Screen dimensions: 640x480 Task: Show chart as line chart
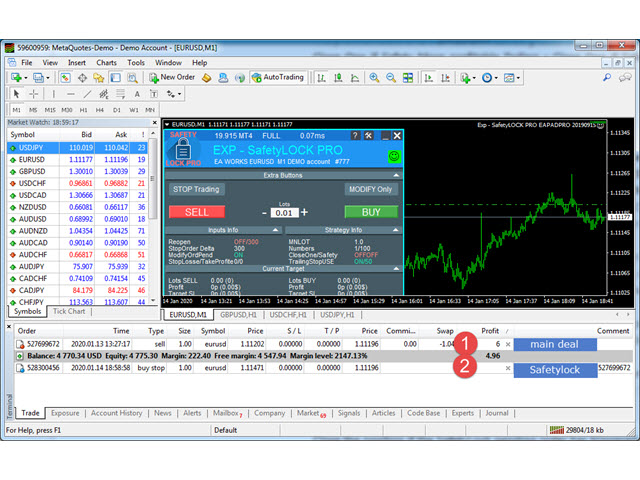tap(355, 78)
